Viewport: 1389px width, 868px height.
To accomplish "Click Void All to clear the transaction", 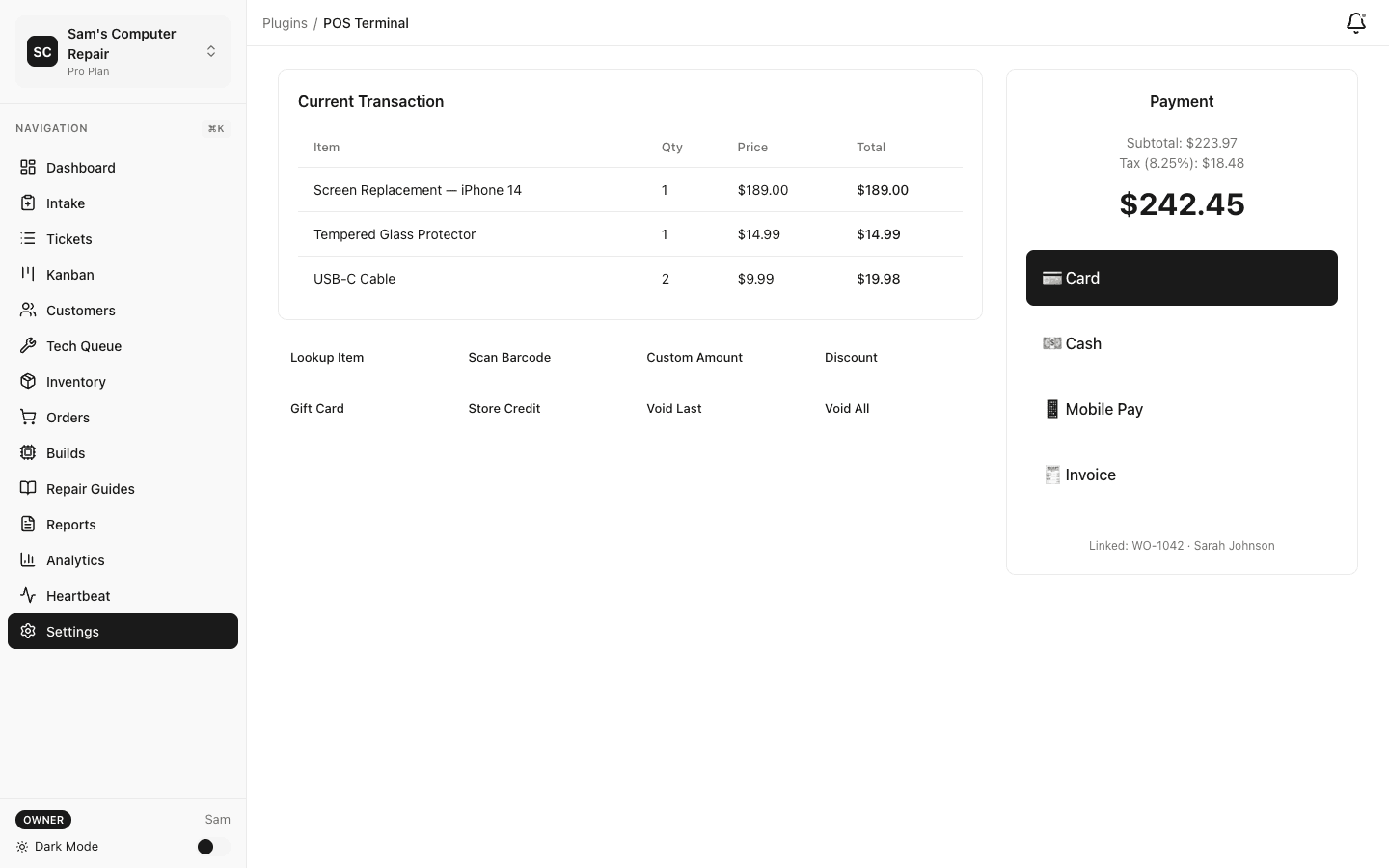I will tap(847, 408).
